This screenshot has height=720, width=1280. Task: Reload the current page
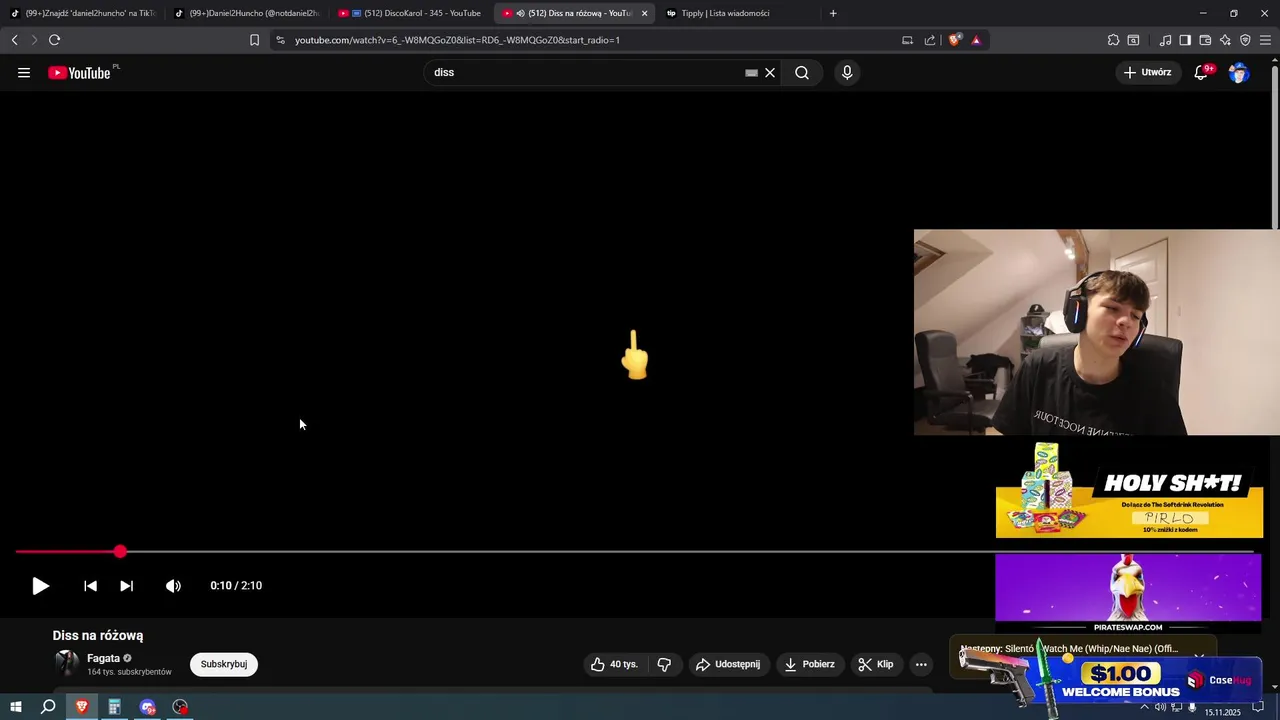point(54,40)
